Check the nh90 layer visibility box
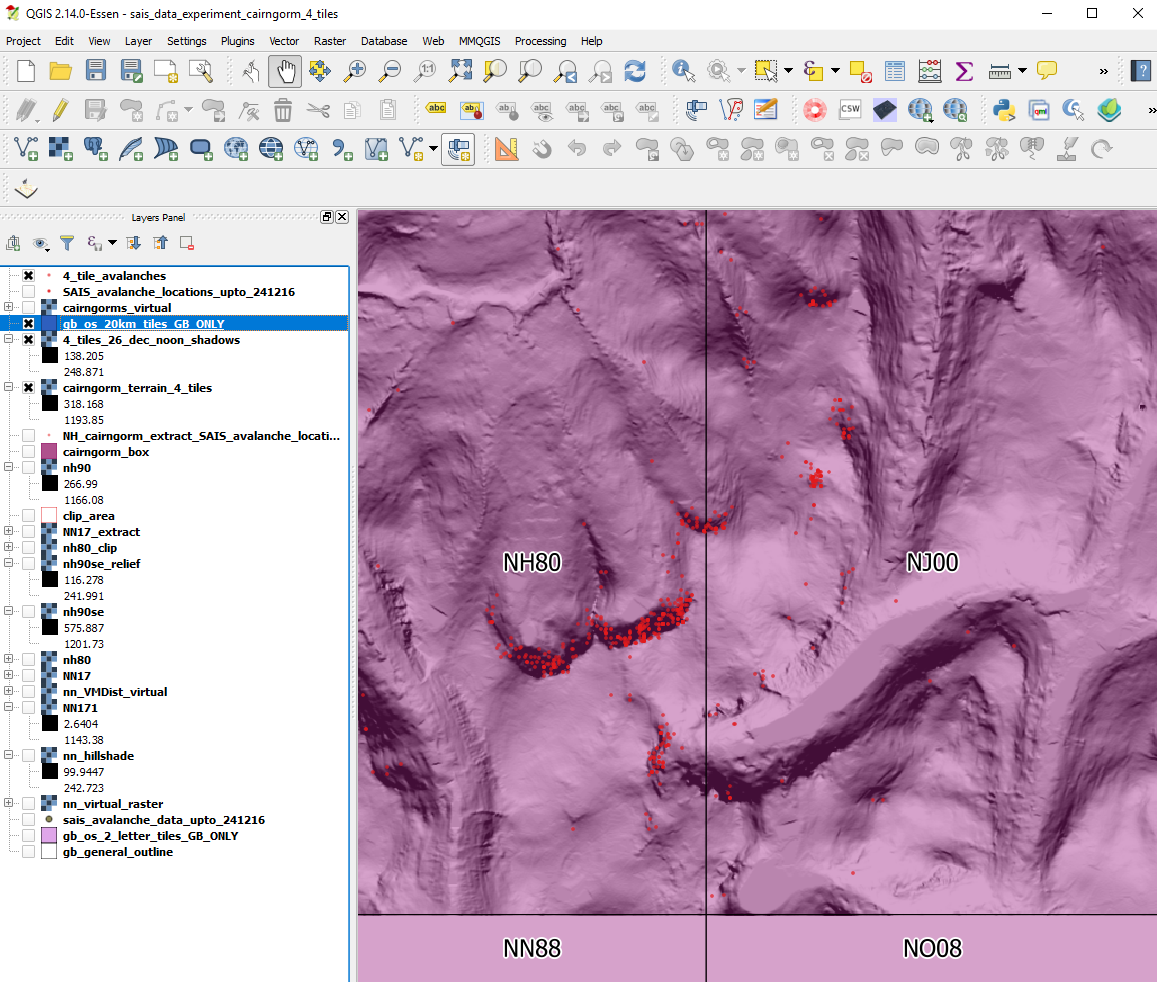1157x982 pixels. click(x=28, y=467)
